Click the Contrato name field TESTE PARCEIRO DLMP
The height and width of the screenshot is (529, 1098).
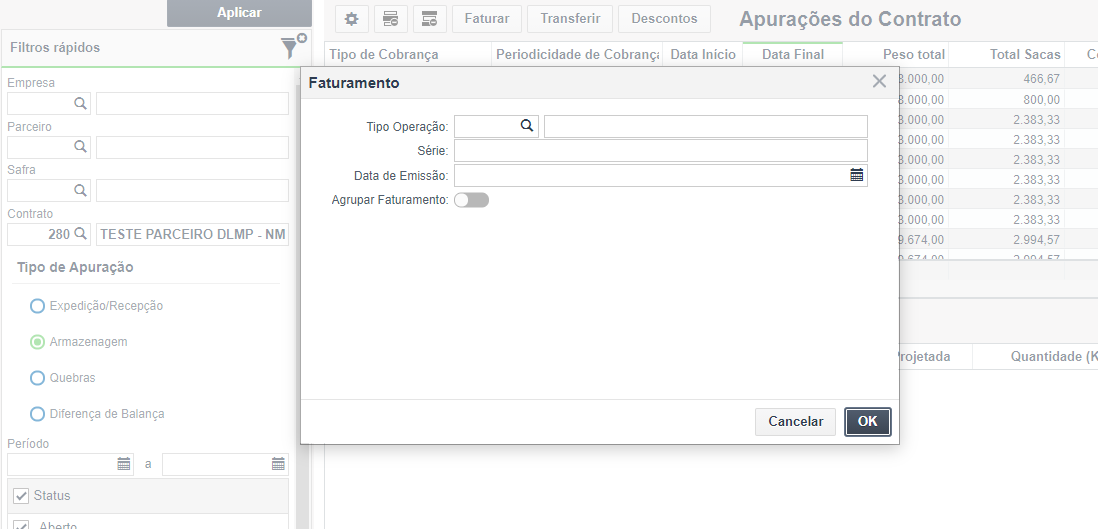tap(193, 234)
